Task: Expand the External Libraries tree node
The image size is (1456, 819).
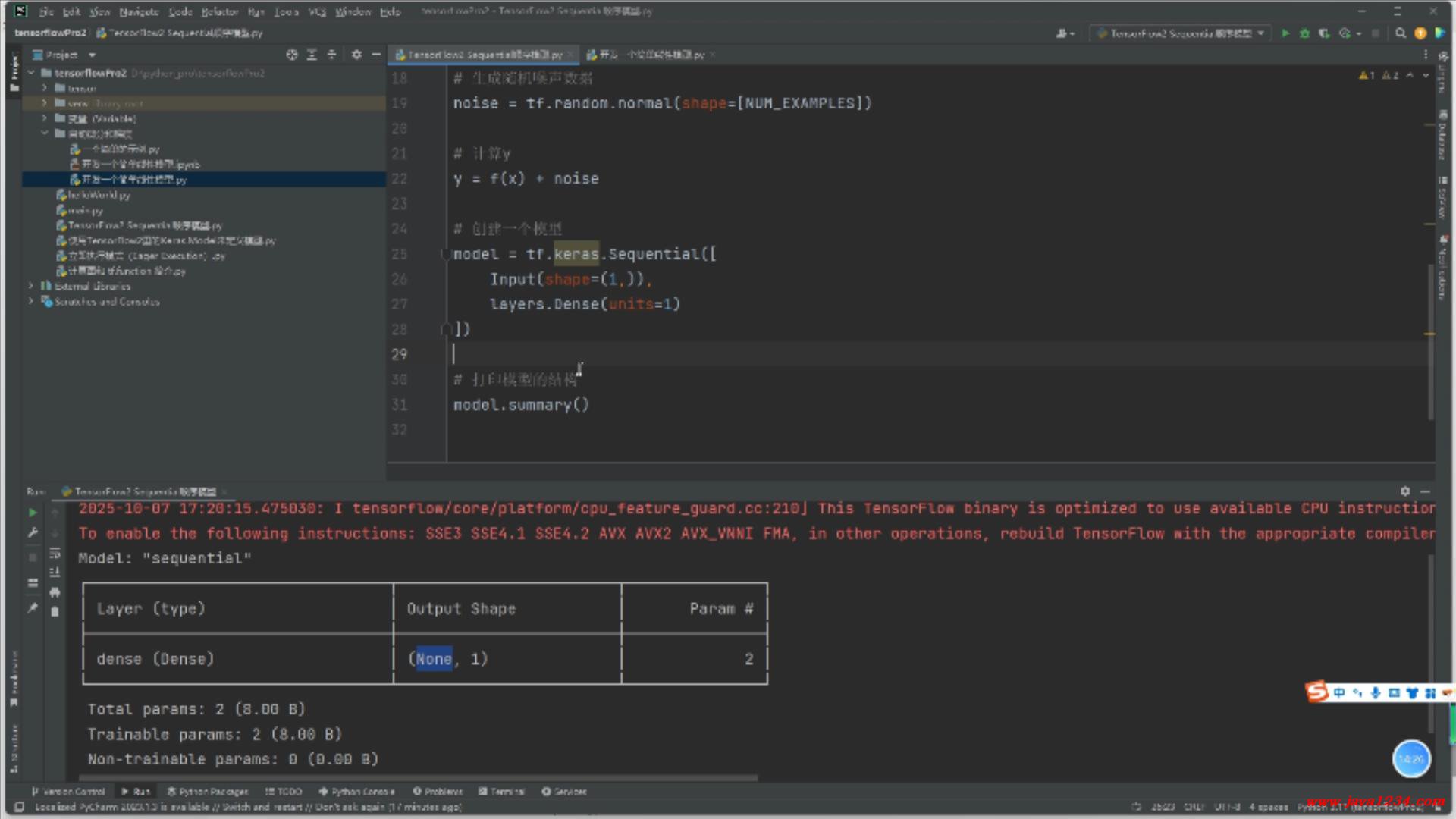Action: point(31,286)
